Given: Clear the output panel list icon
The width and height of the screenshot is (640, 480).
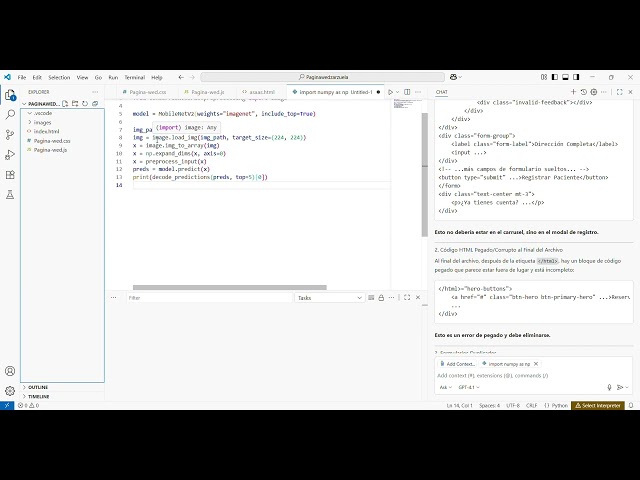Looking at the screenshot, I should (371, 298).
